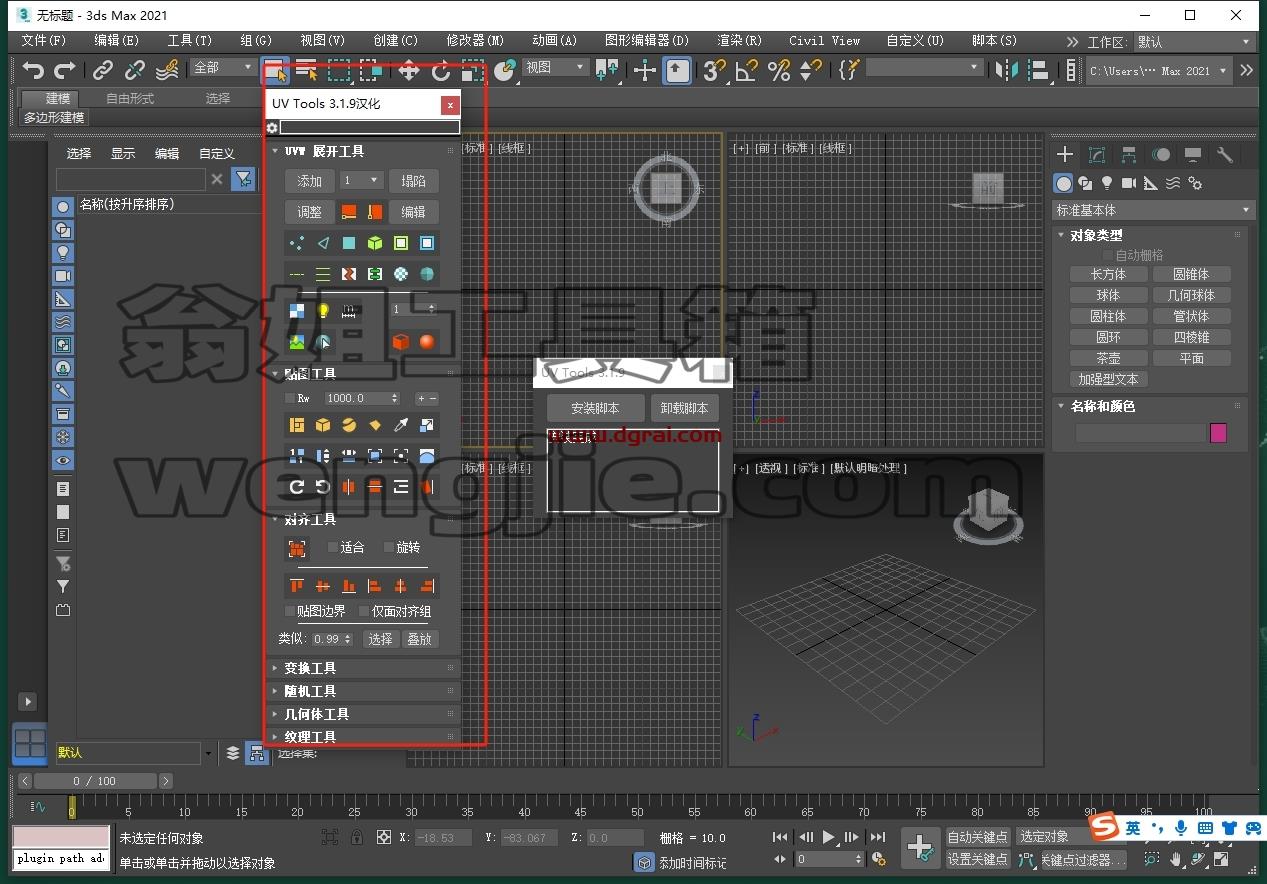This screenshot has height=884, width=1267.
Task: Enable the 旋转 checkbox
Action: pos(390,547)
